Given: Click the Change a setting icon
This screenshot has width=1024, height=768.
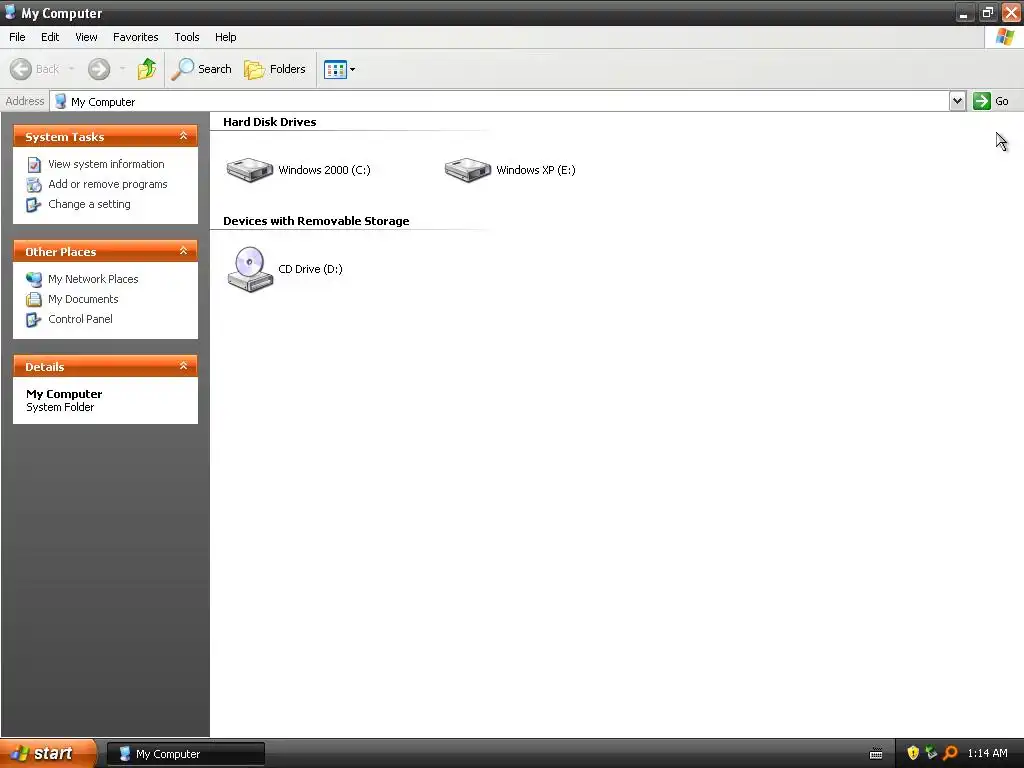Looking at the screenshot, I should coord(34,205).
